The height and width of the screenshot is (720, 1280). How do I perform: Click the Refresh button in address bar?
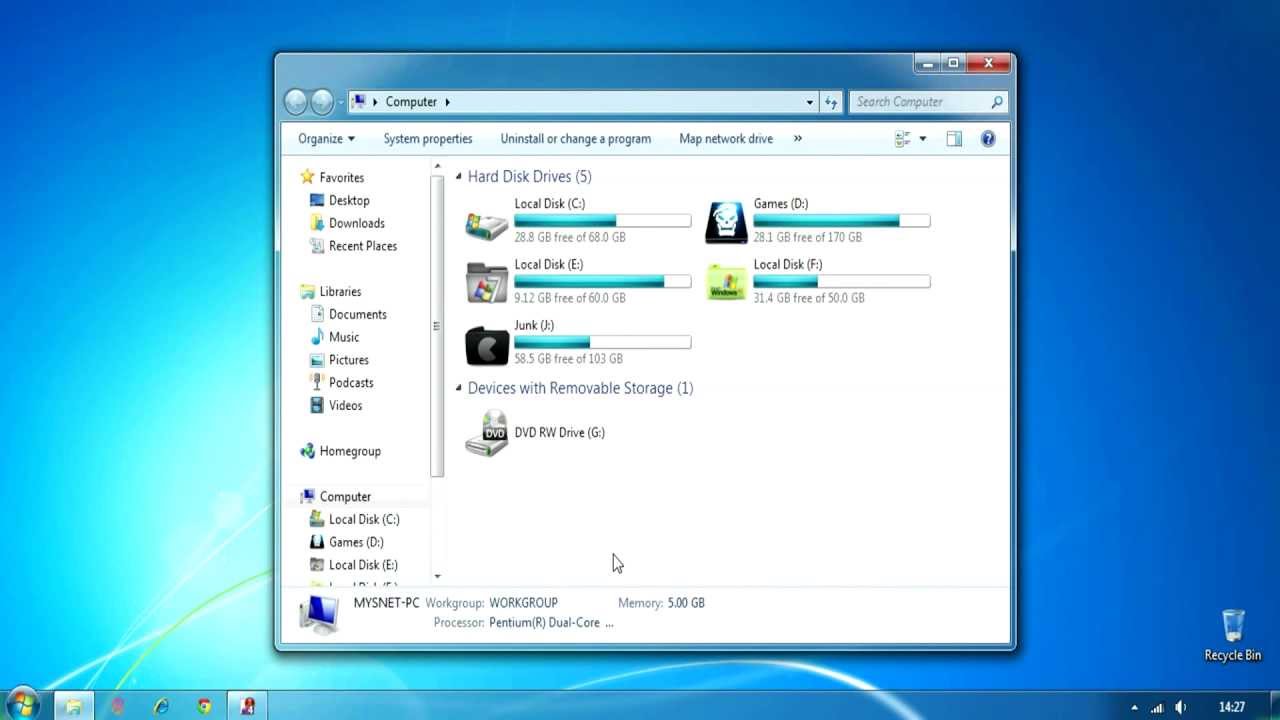pyautogui.click(x=831, y=102)
